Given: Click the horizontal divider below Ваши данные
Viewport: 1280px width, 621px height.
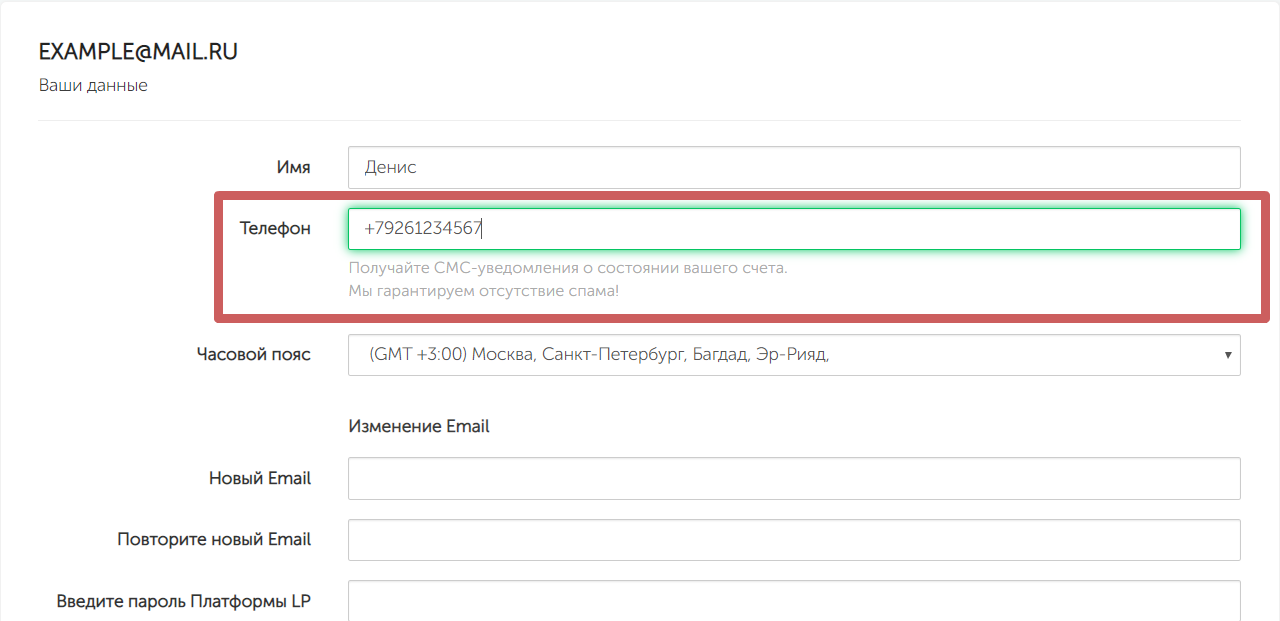Looking at the screenshot, I should (x=639, y=121).
